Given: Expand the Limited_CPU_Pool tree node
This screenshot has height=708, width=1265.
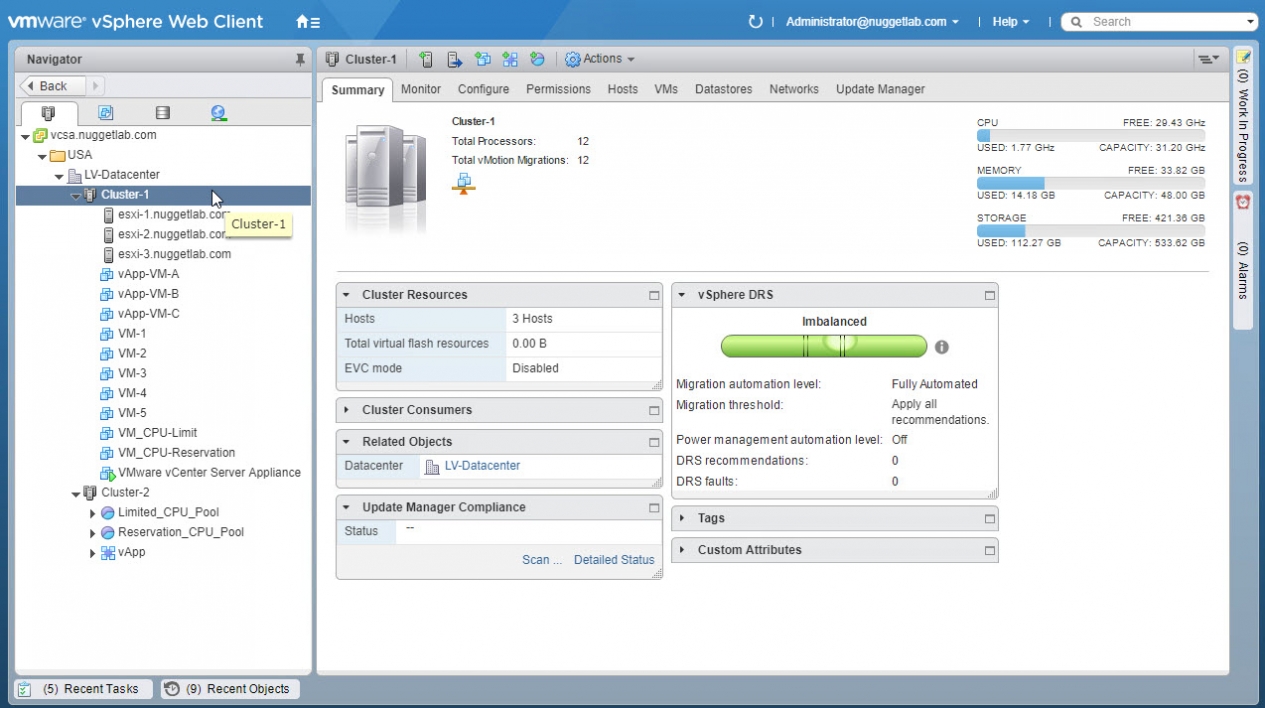Looking at the screenshot, I should point(93,513).
